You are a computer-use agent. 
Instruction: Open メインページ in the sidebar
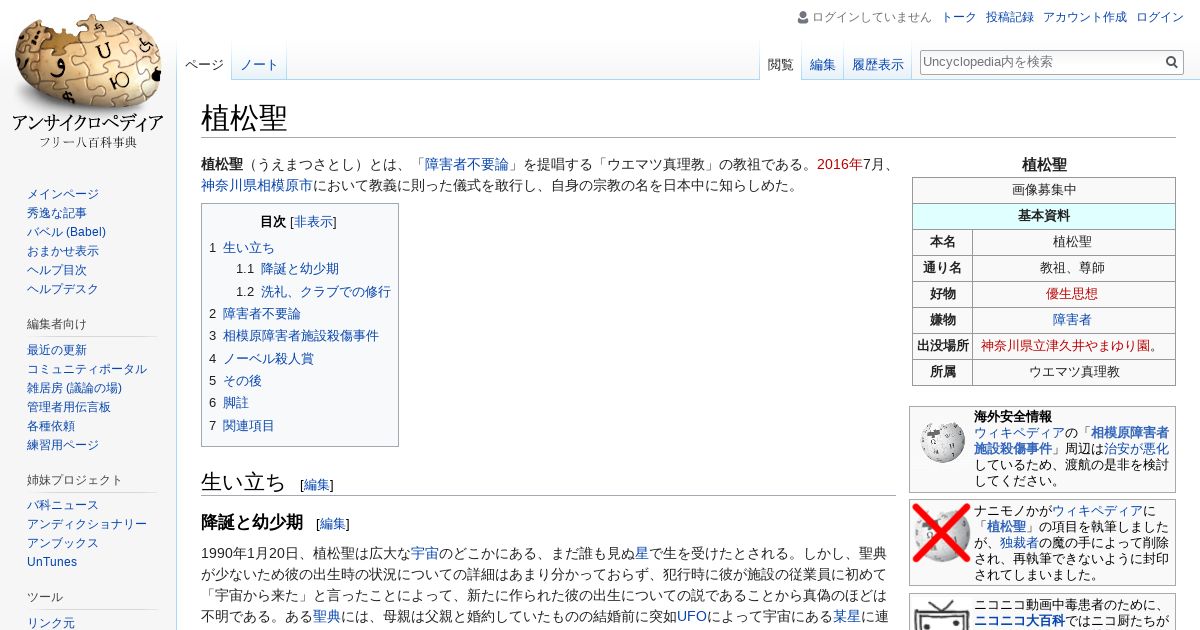pos(63,194)
